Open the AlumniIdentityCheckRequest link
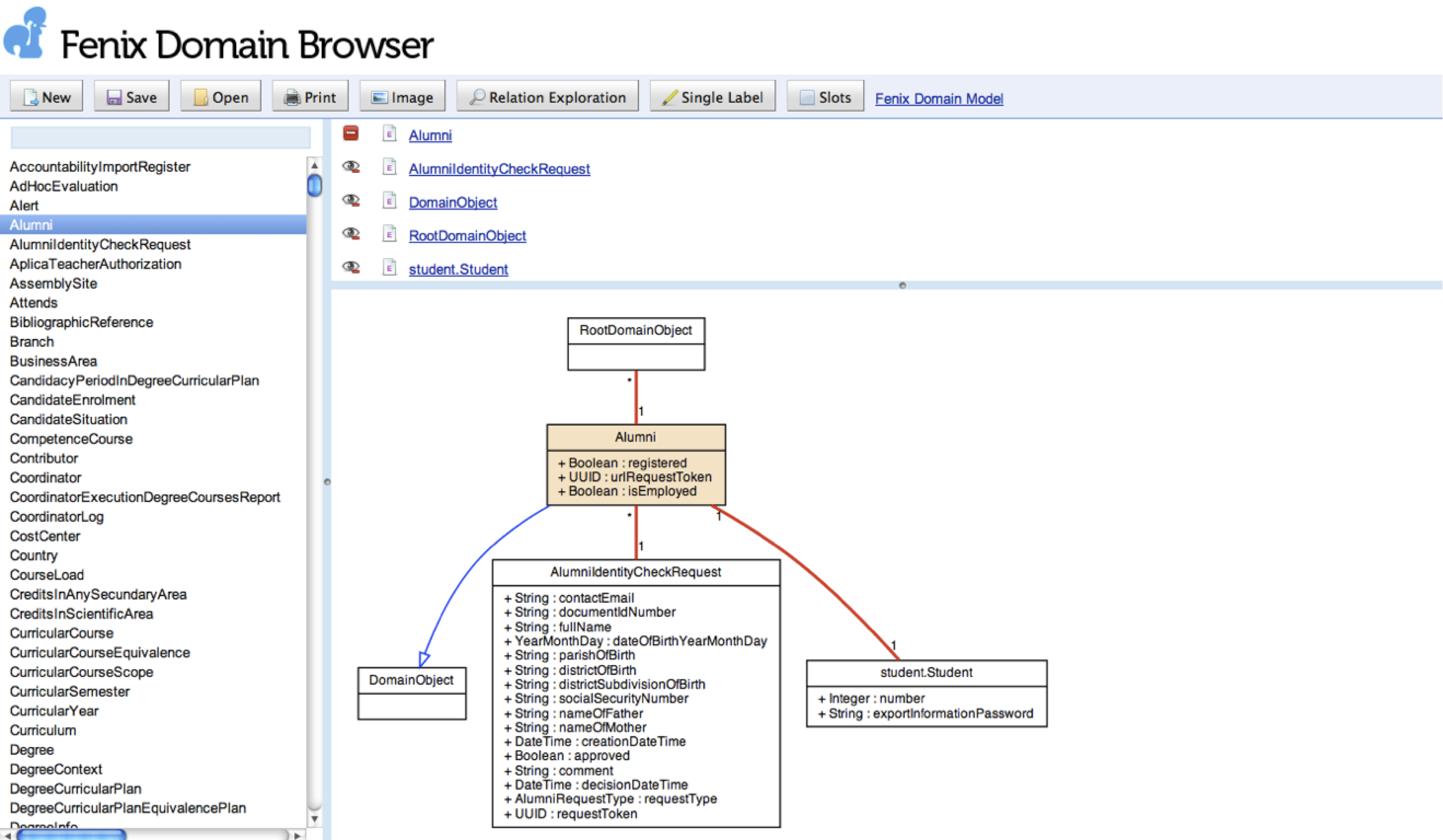Image resolution: width=1443 pixels, height=840 pixels. (499, 169)
